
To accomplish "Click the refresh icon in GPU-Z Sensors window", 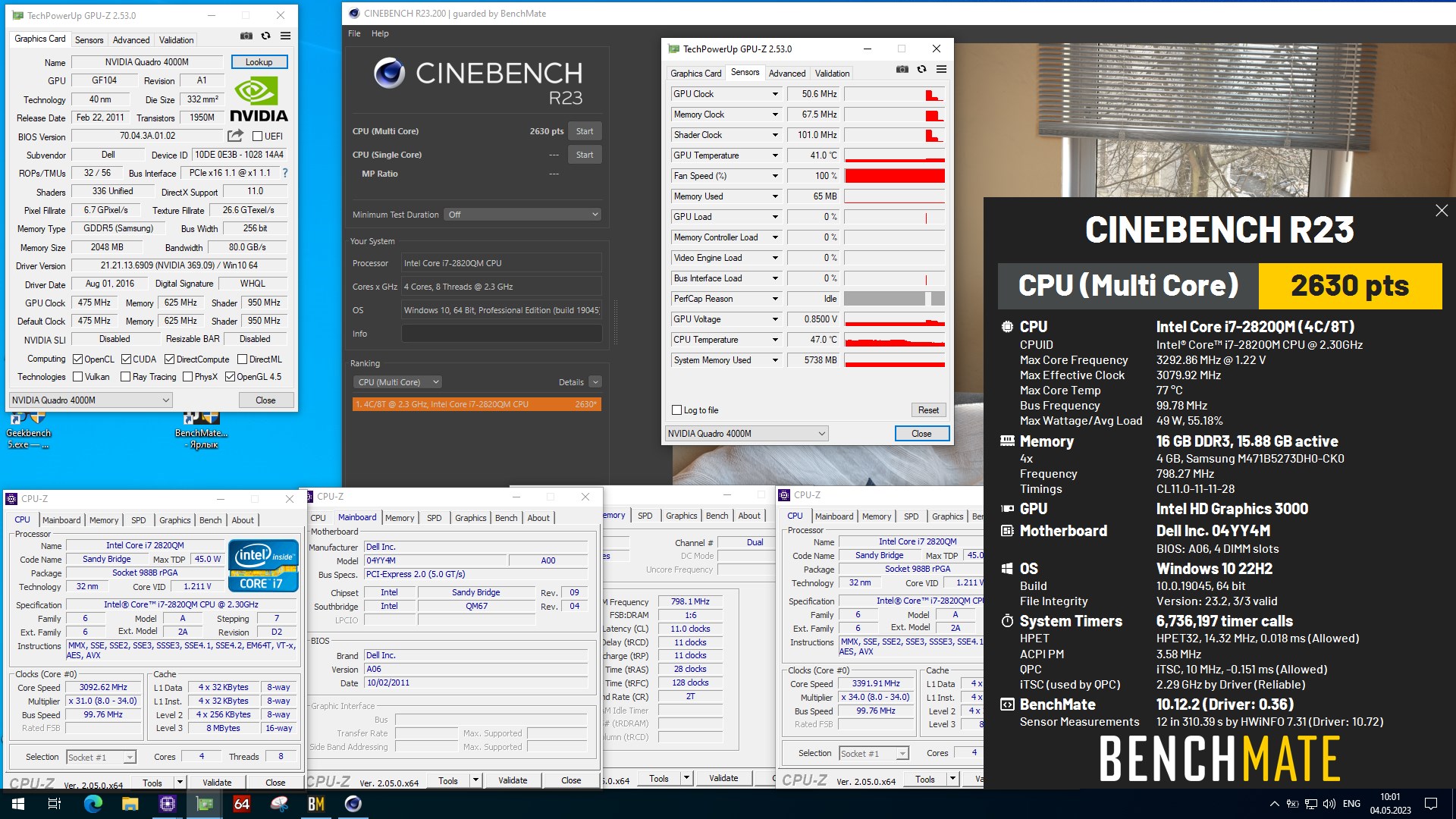I will tap(921, 69).
